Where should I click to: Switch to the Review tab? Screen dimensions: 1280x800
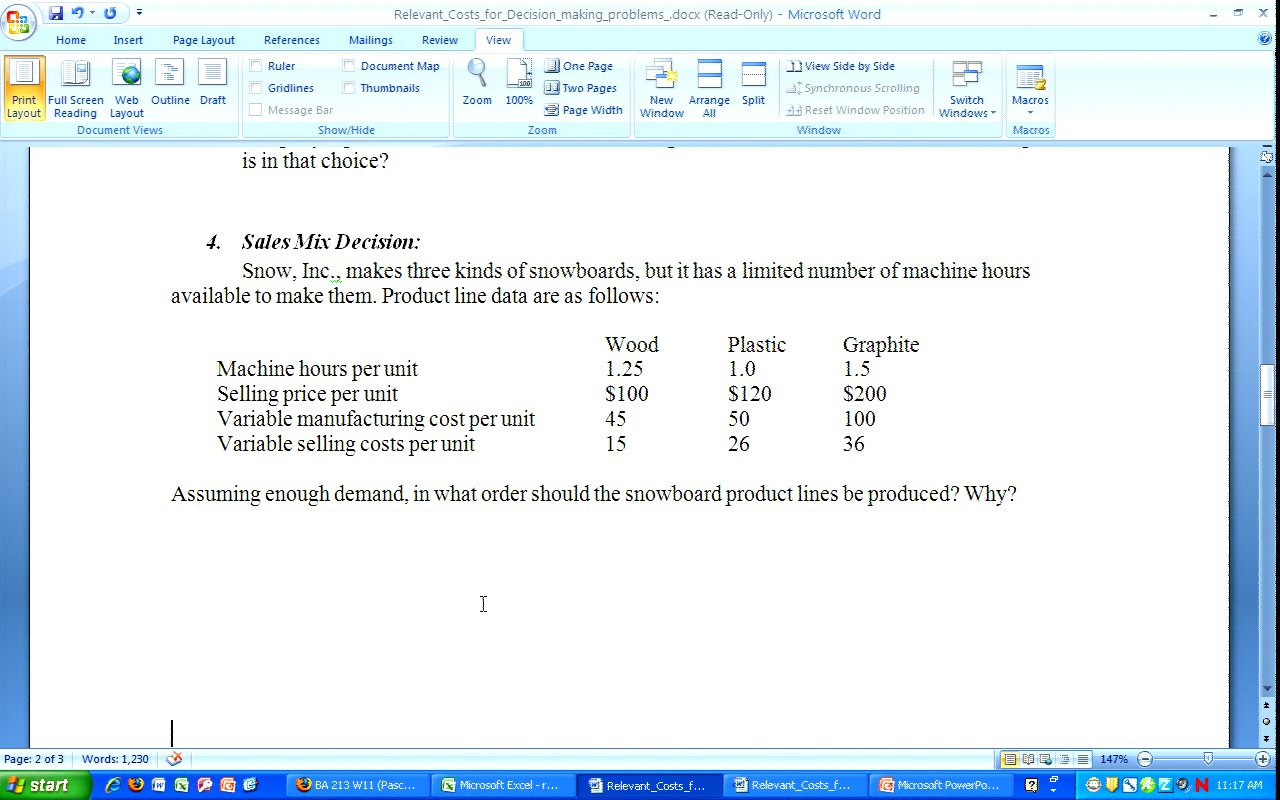point(439,40)
